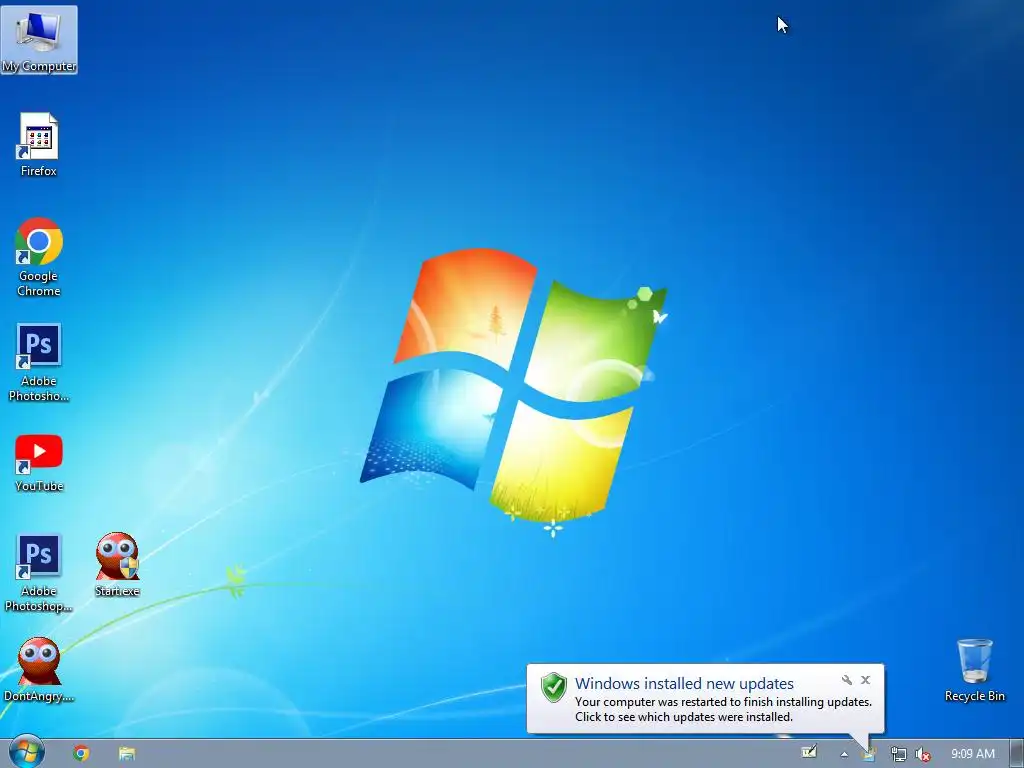This screenshot has height=768, width=1024.
Task: Select the Start.exe desktop icon
Action: 117,564
